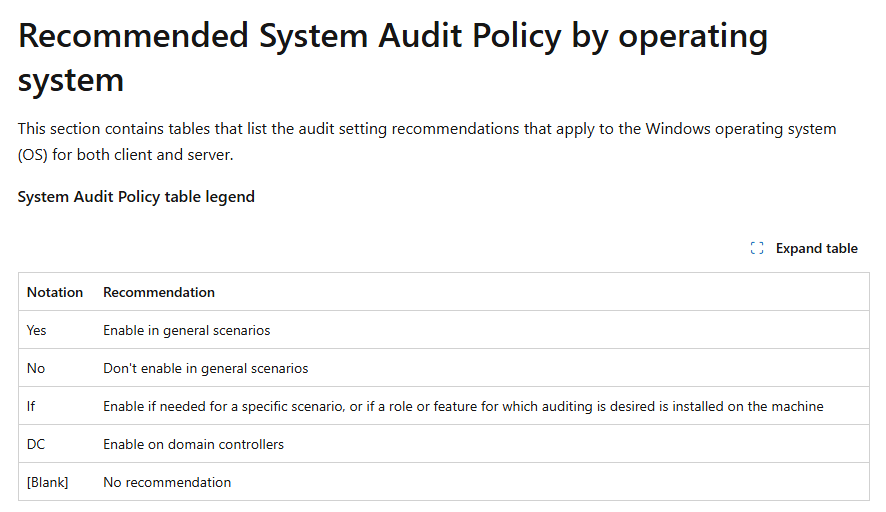Click the words Windows operating system in the paragraph

tap(741, 129)
